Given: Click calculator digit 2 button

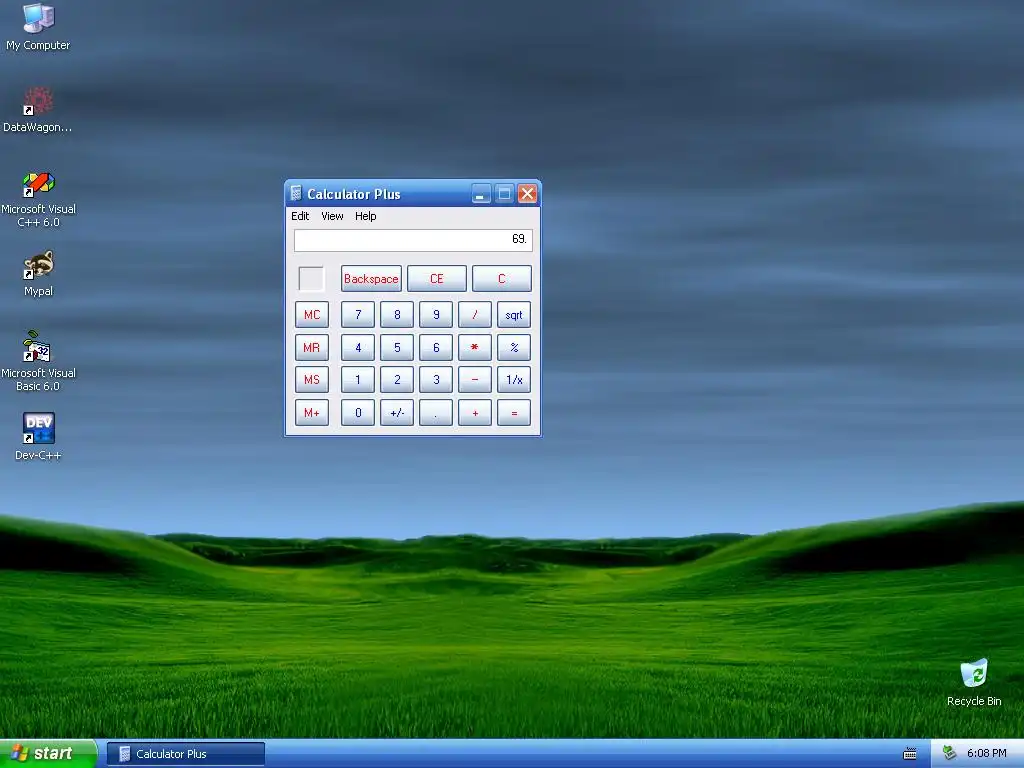Looking at the screenshot, I should tap(397, 379).
